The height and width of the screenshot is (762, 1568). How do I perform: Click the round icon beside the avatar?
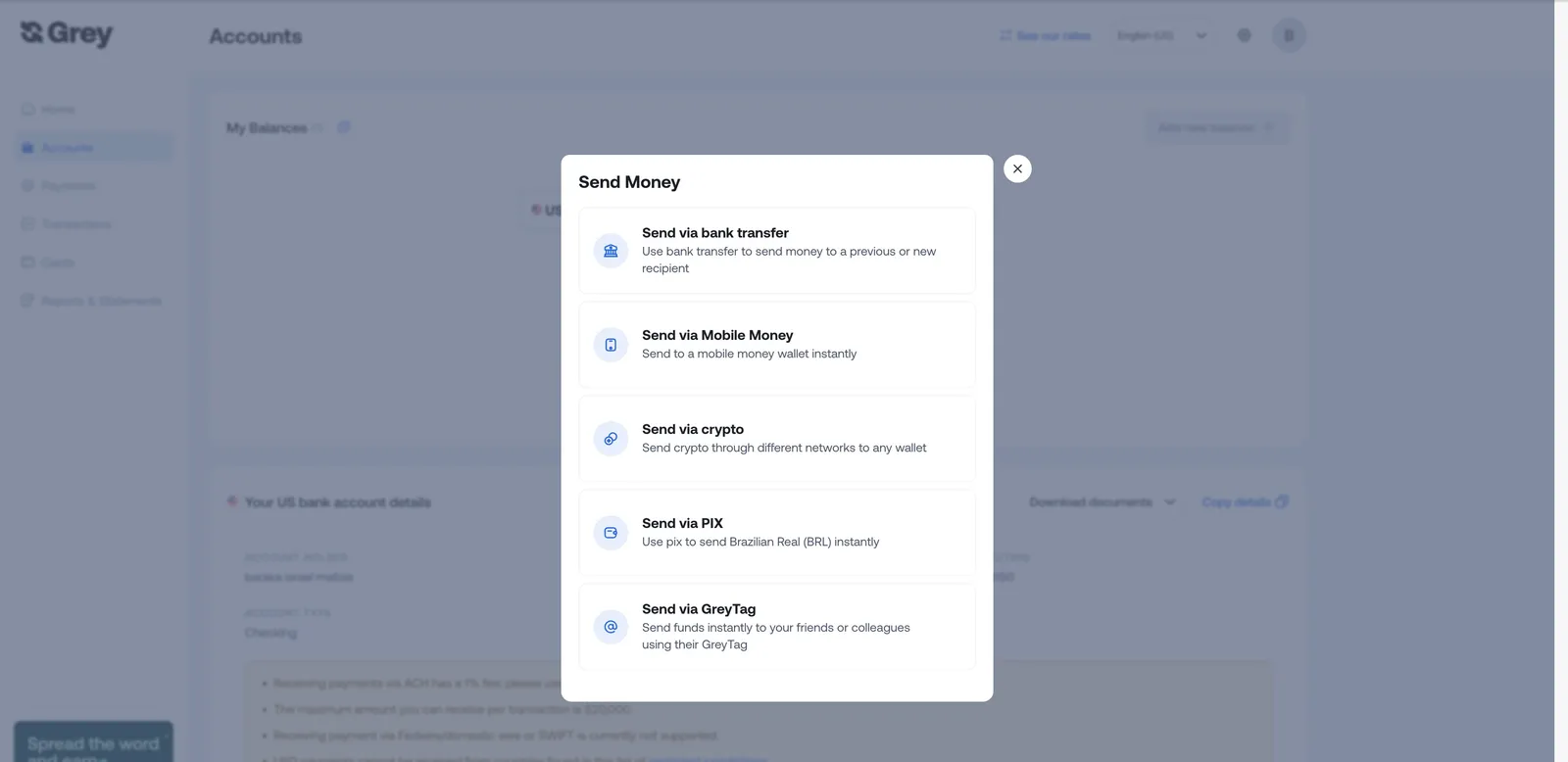(1244, 35)
